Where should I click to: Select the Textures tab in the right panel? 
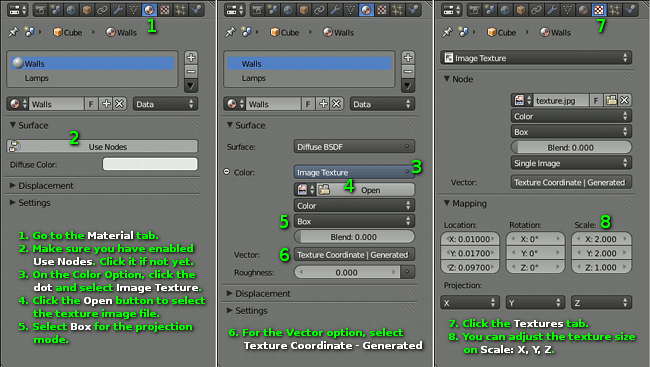599,10
